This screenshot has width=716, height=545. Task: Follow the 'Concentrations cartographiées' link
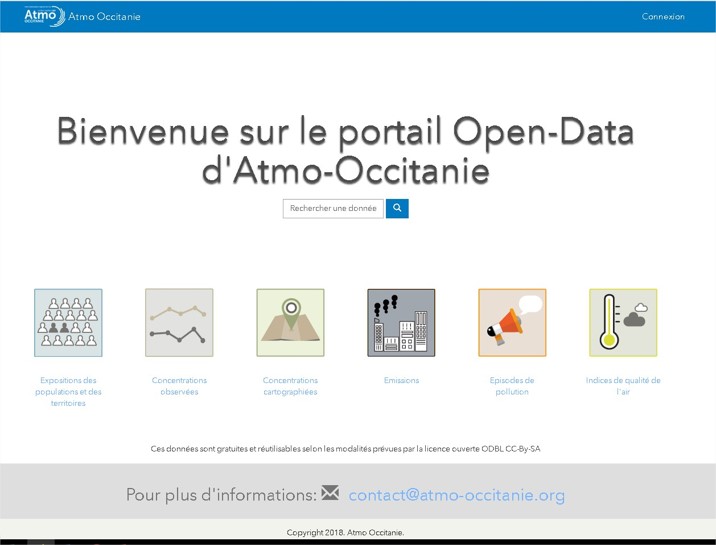[290, 386]
